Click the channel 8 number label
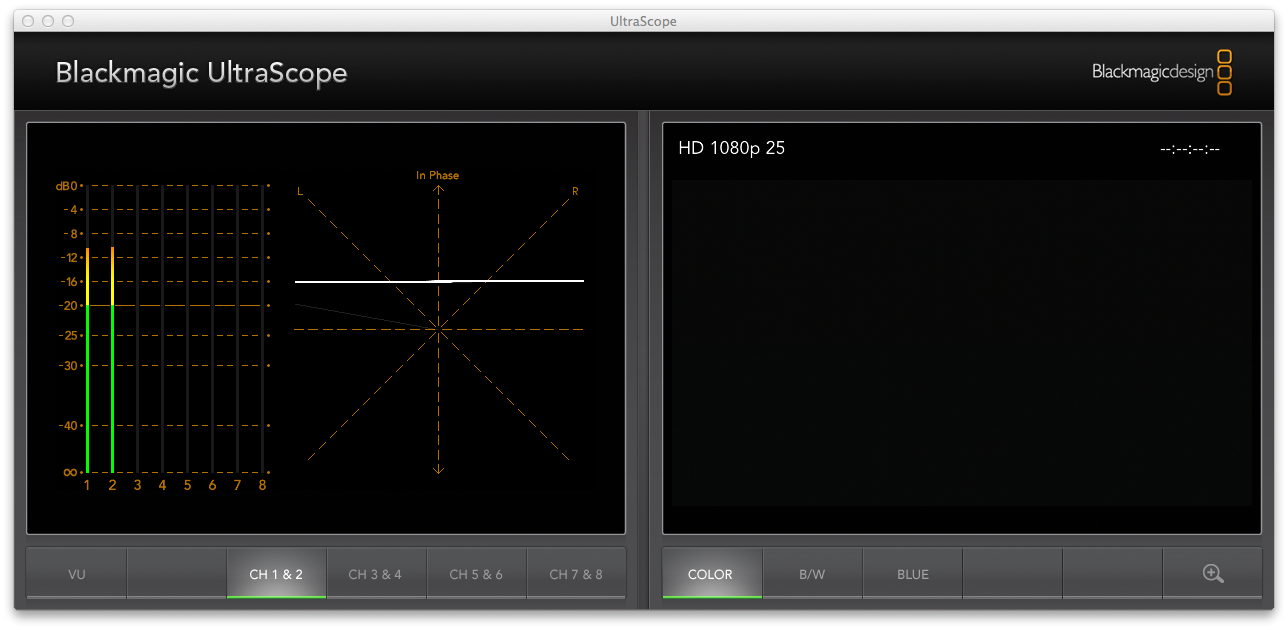The image size is (1288, 630). click(262, 486)
